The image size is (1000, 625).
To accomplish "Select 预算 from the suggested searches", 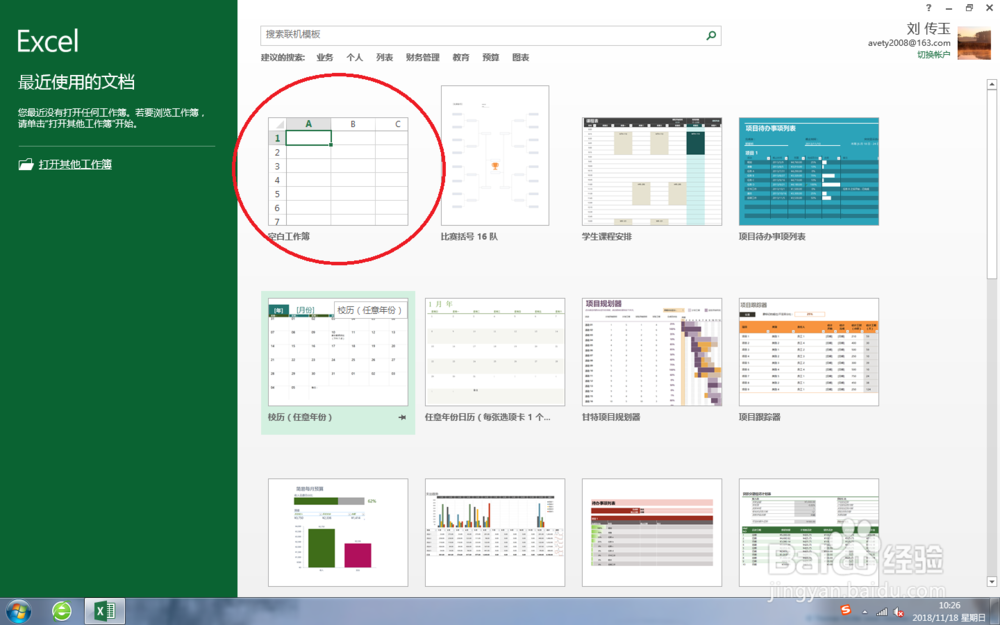I will [491, 57].
